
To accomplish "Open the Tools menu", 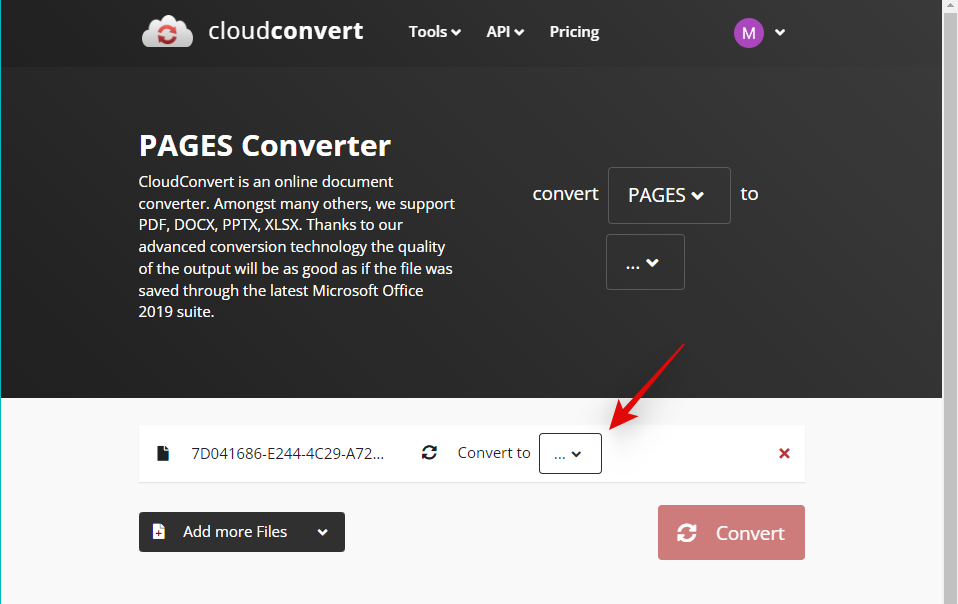I will point(434,31).
